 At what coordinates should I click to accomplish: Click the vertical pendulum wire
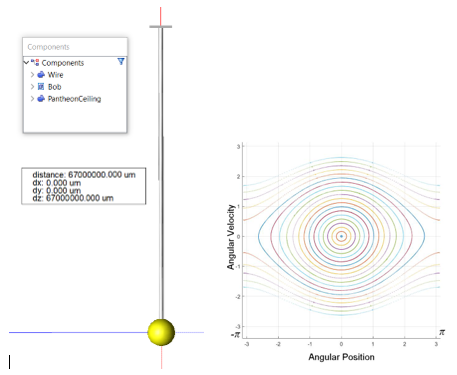(x=161, y=173)
